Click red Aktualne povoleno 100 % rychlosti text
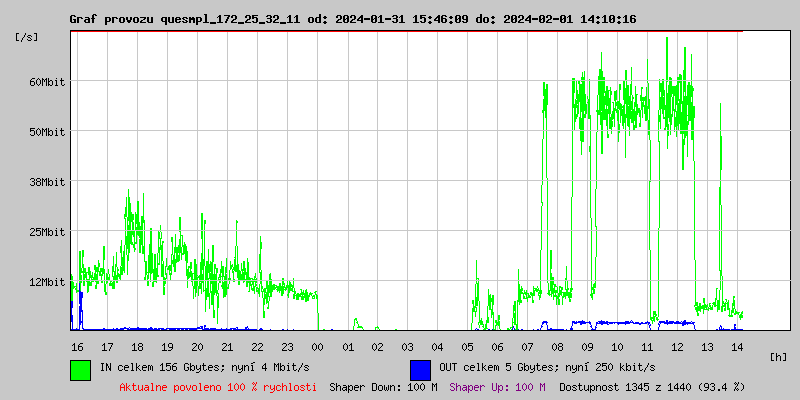Screen dimensions: 800x400 click(218, 387)
